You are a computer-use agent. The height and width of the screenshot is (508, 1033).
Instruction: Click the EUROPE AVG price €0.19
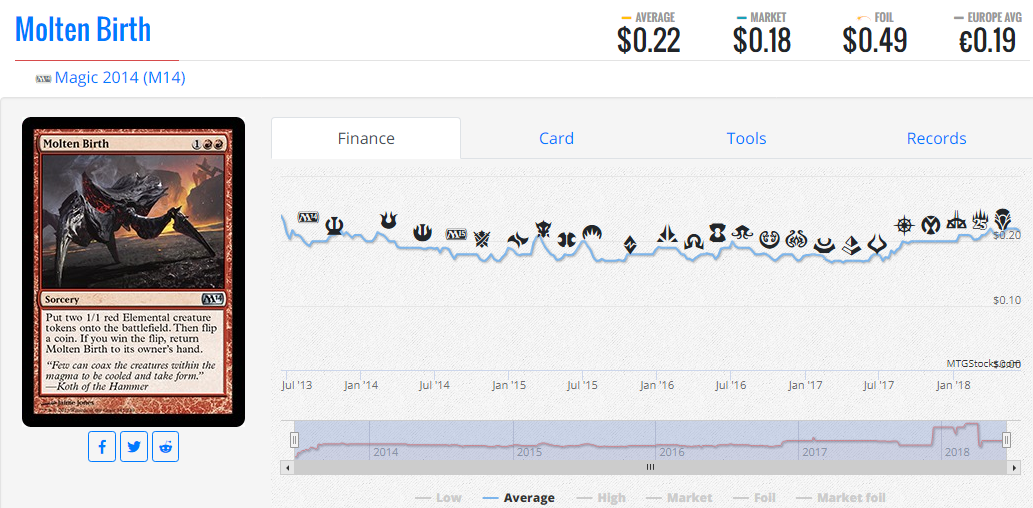click(987, 41)
